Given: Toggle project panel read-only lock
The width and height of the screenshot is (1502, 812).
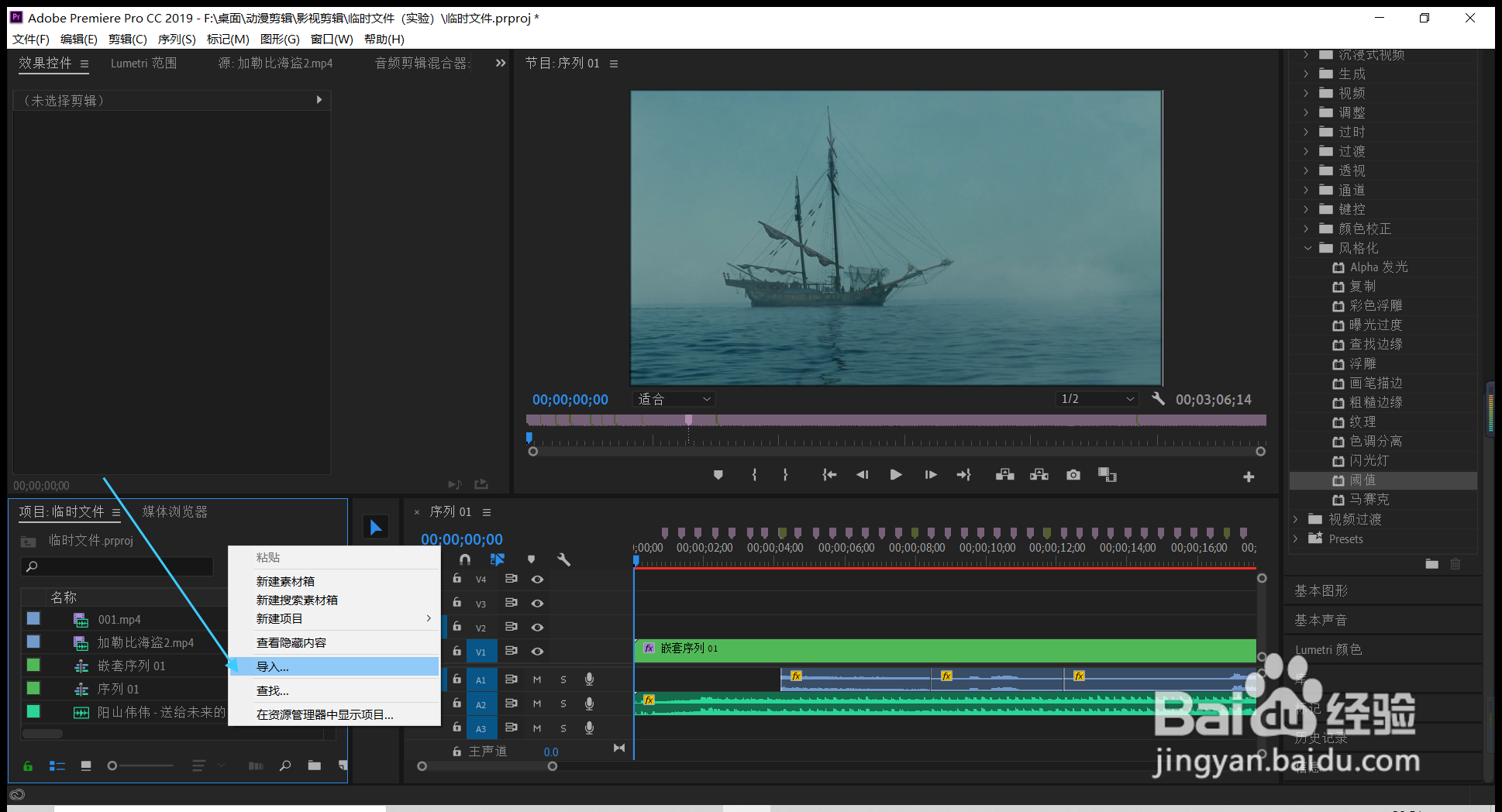Looking at the screenshot, I should (x=28, y=766).
